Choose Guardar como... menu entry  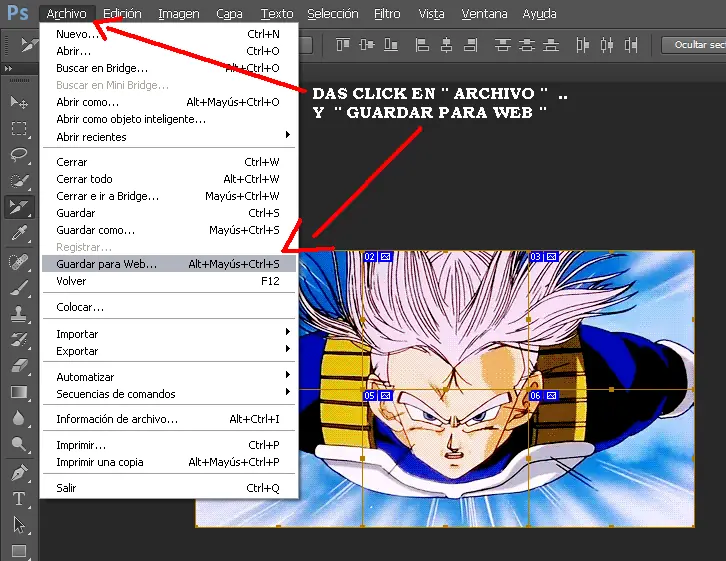(169, 230)
